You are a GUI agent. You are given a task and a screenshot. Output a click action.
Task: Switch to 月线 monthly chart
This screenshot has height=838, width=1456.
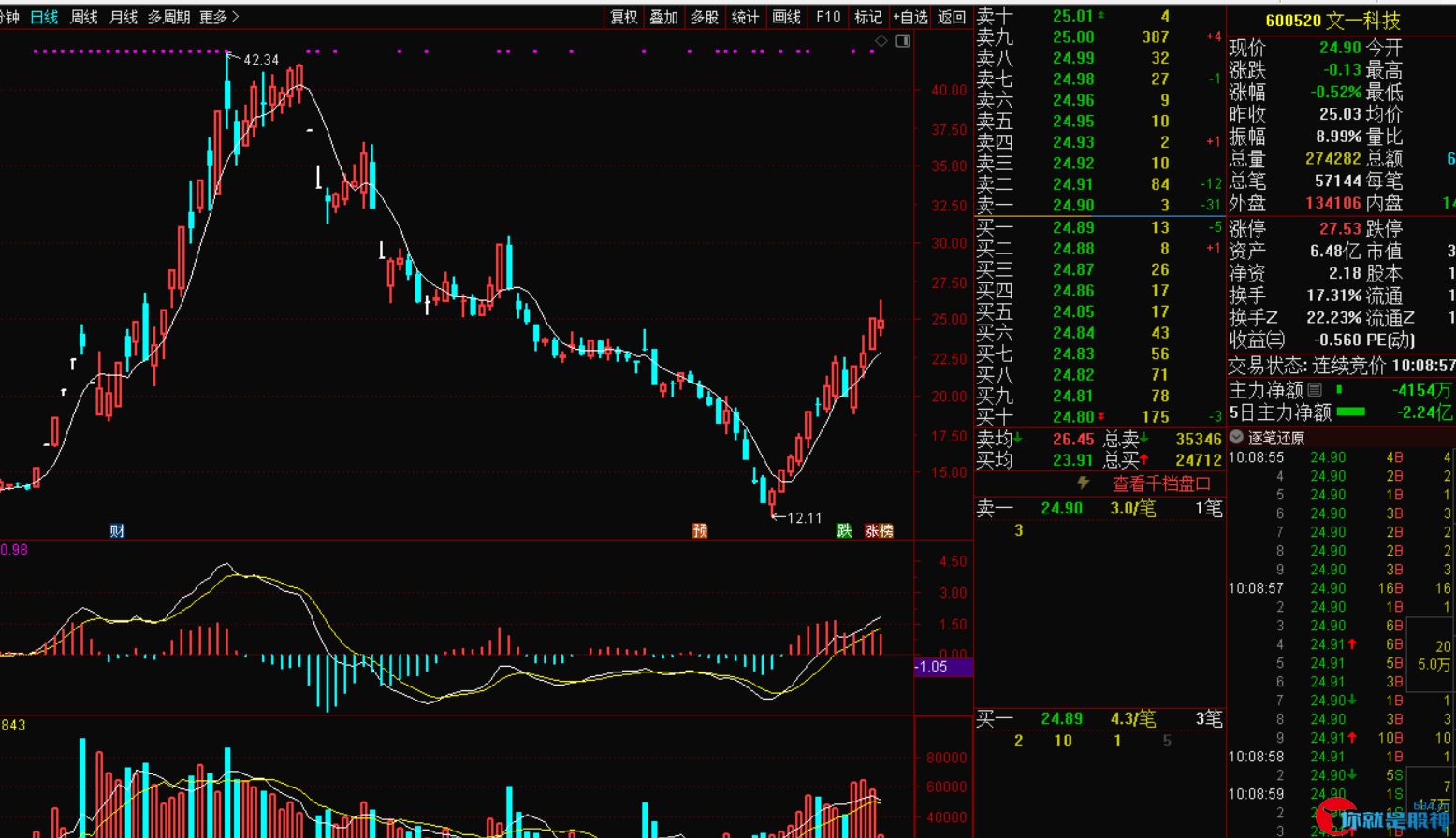point(124,17)
